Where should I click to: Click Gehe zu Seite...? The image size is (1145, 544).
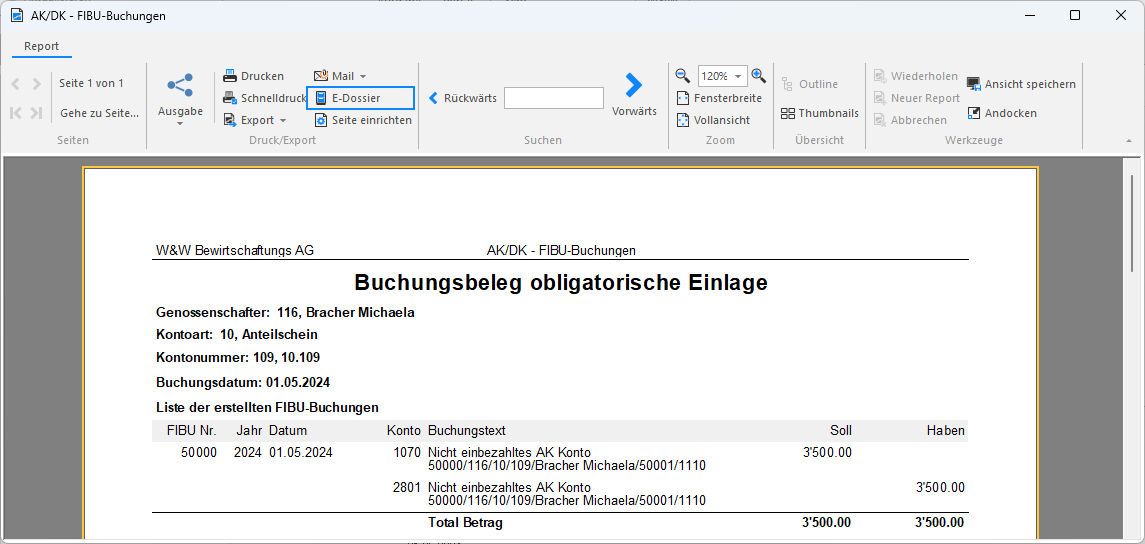click(x=99, y=112)
